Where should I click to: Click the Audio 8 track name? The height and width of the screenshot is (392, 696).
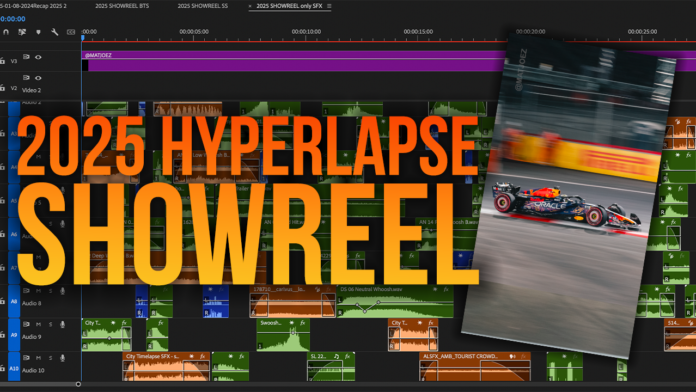click(32, 303)
